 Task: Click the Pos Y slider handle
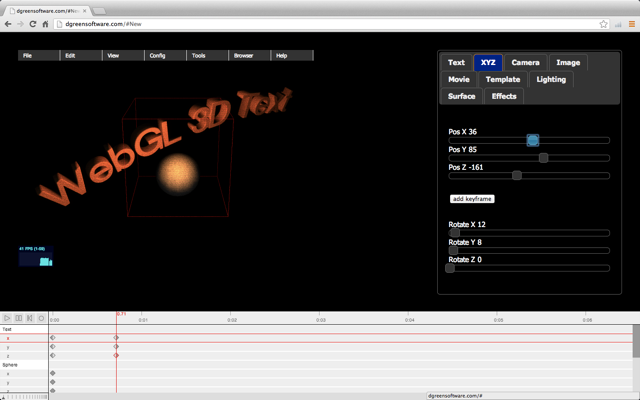(x=543, y=158)
